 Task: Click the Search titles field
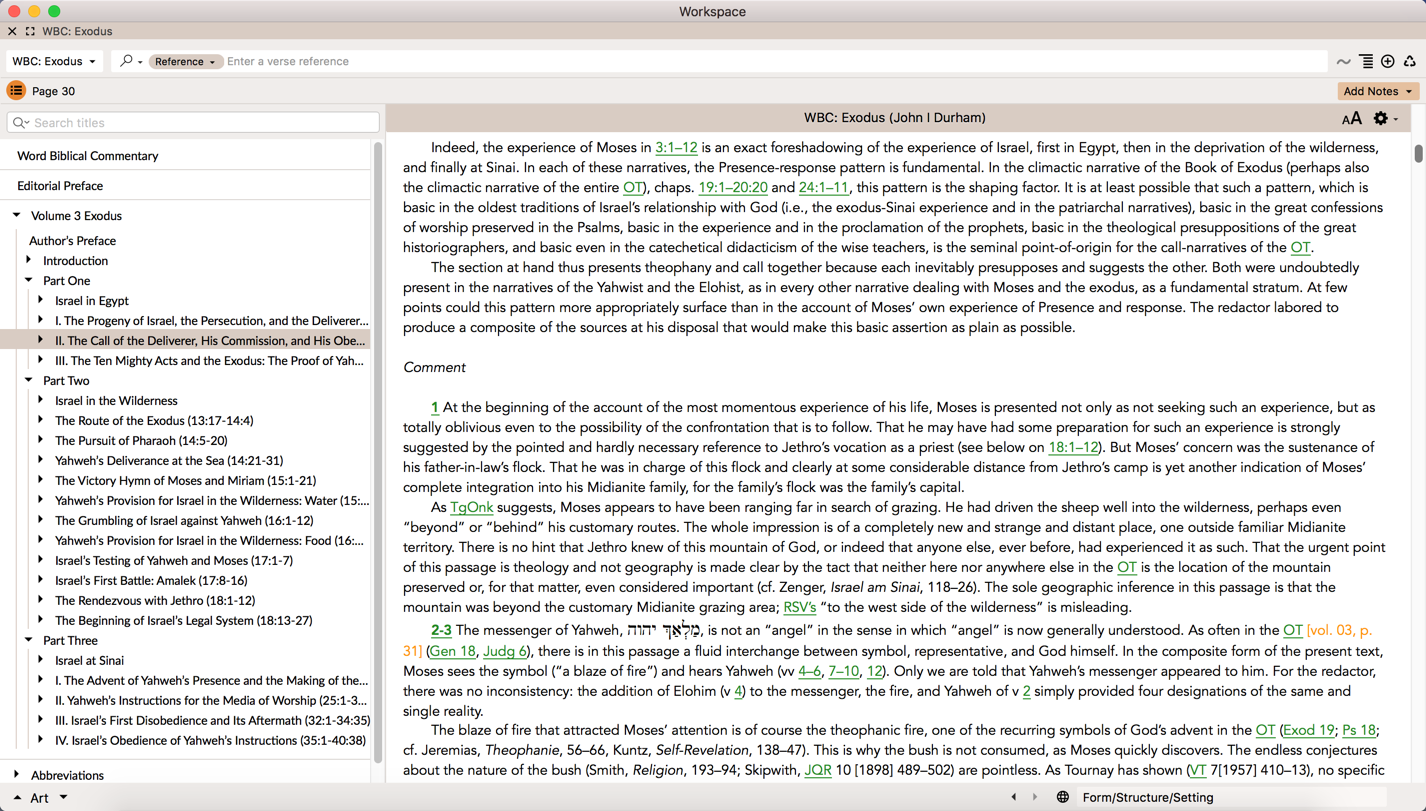[x=193, y=123]
